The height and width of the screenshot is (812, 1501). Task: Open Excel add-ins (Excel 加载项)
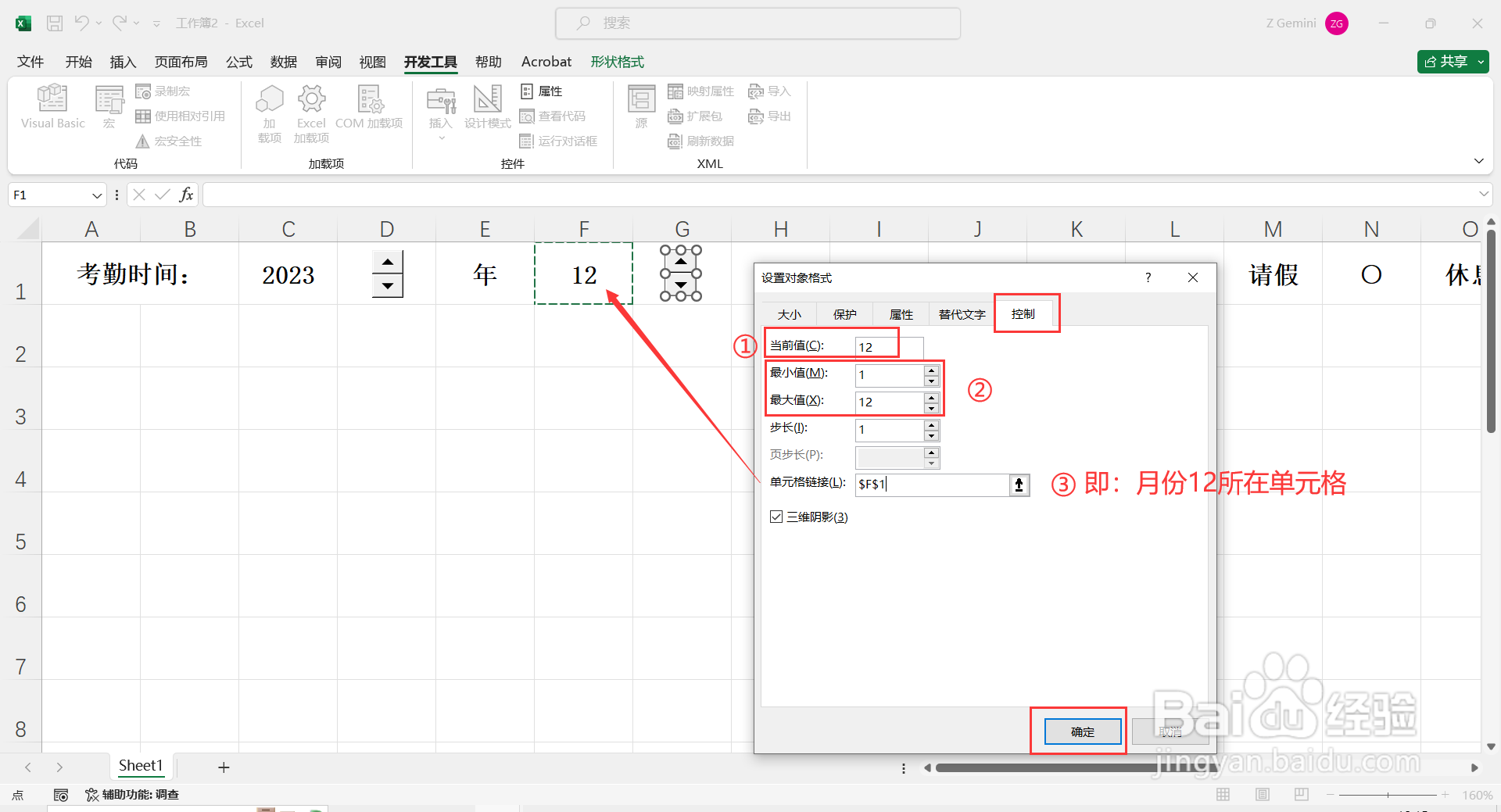pos(311,113)
